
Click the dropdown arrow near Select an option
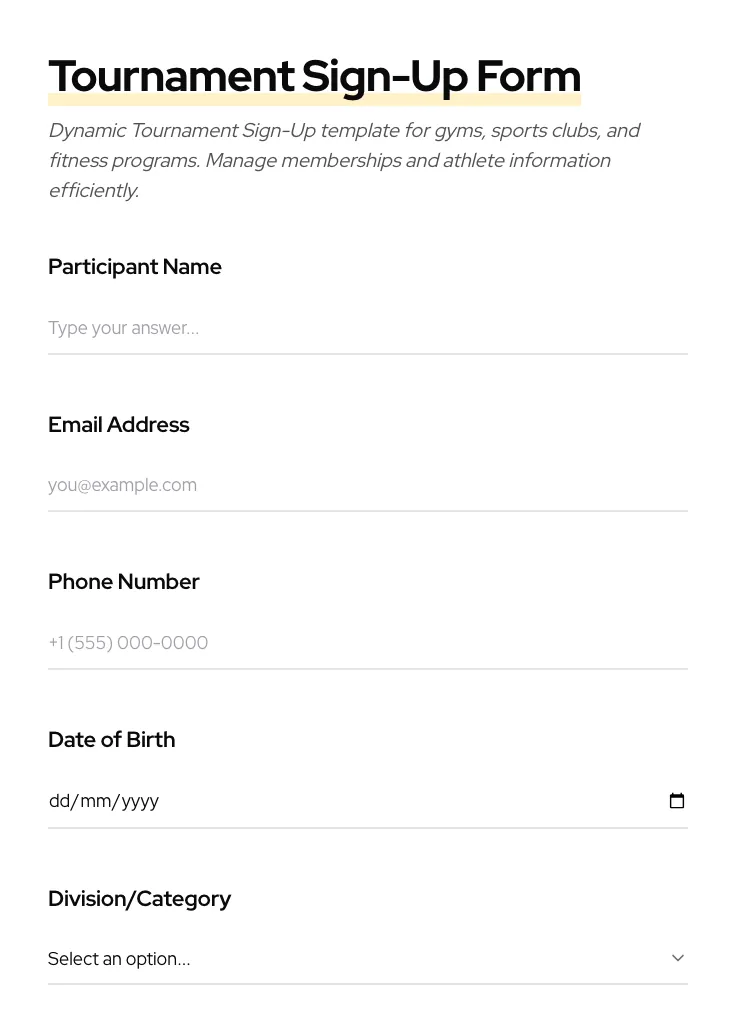tap(678, 957)
